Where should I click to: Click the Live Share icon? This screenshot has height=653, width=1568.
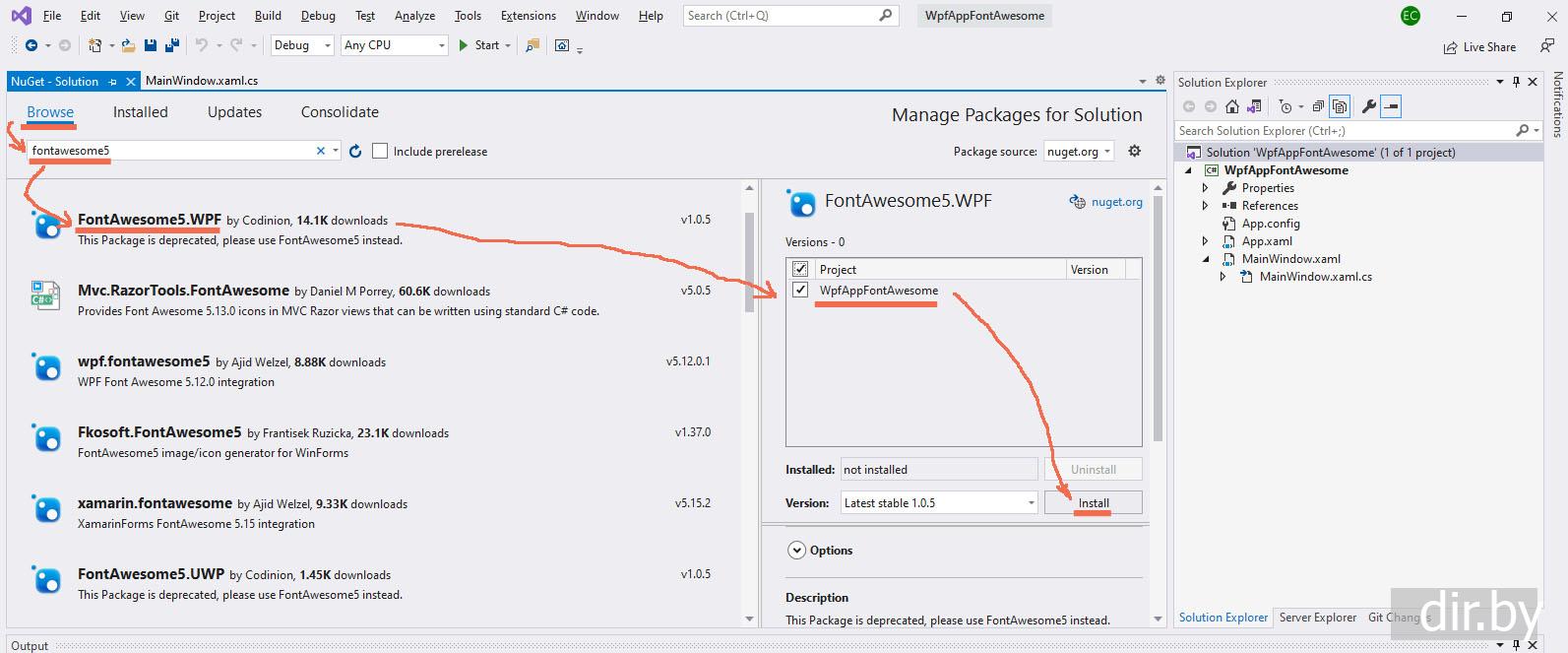[1450, 47]
